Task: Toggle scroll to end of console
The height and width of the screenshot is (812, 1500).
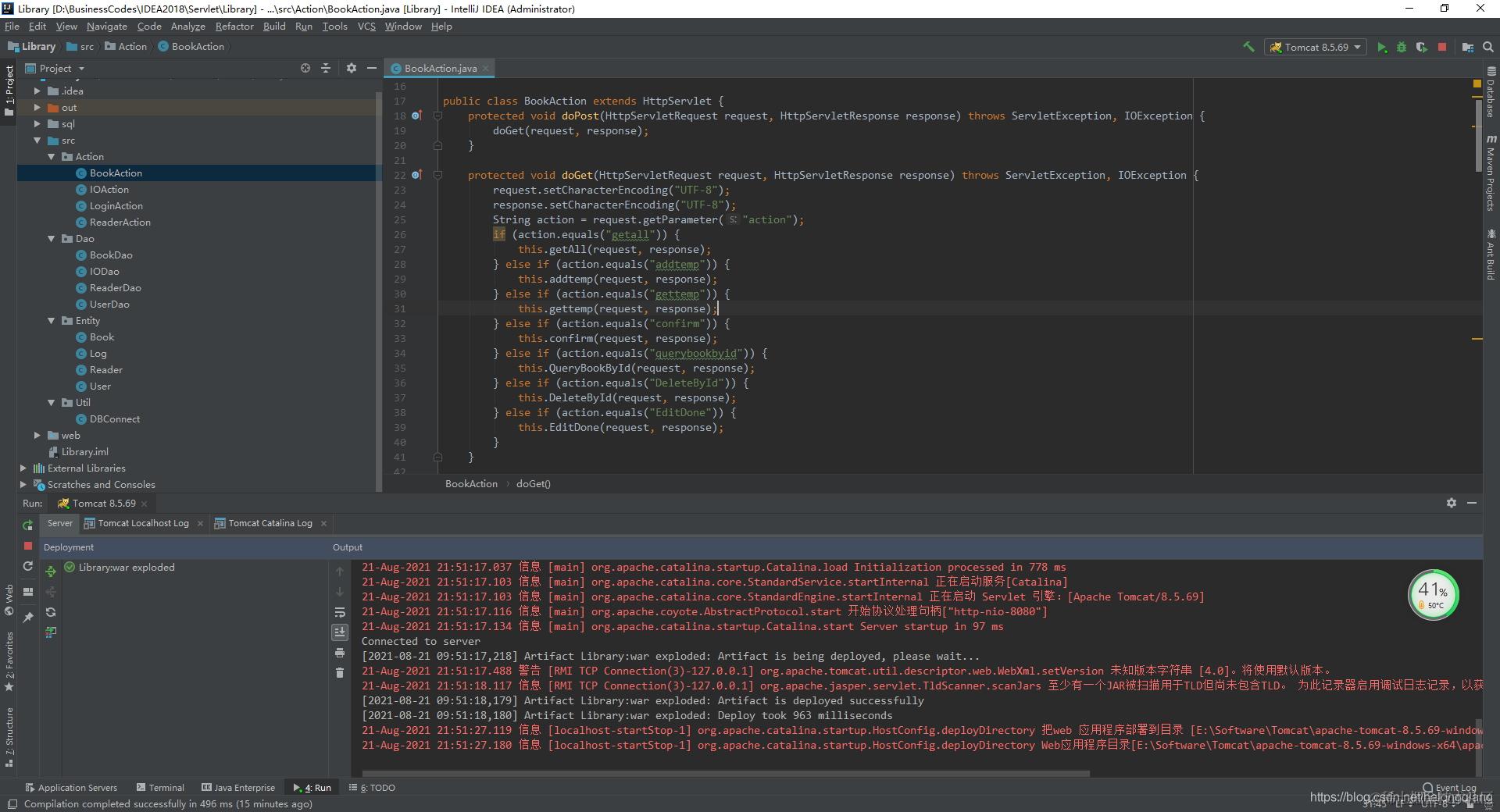Action: pyautogui.click(x=340, y=632)
